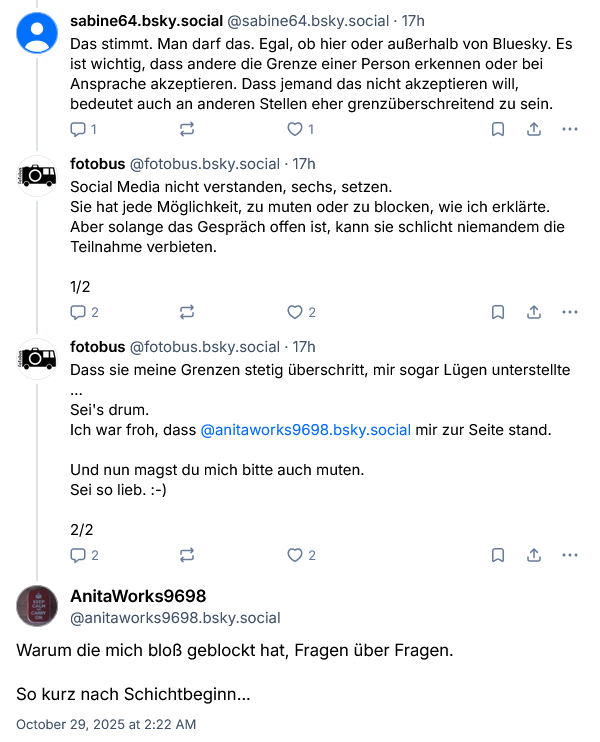Screen dimensions: 600x742
Task: Open the @anitaworks9698.bsky.social mention link
Action: 306,430
